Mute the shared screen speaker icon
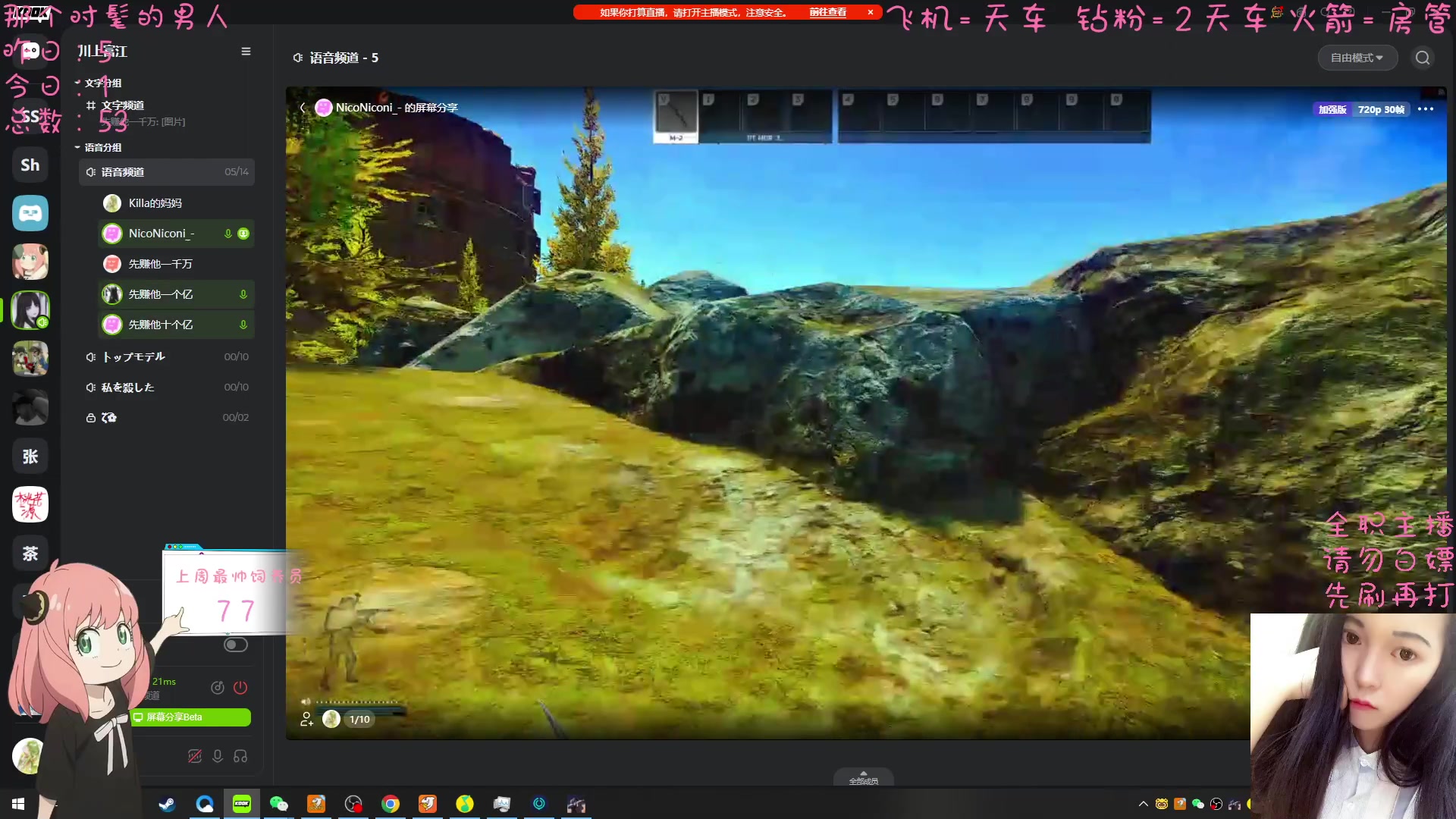Image resolution: width=1456 pixels, height=819 pixels. coord(305,702)
